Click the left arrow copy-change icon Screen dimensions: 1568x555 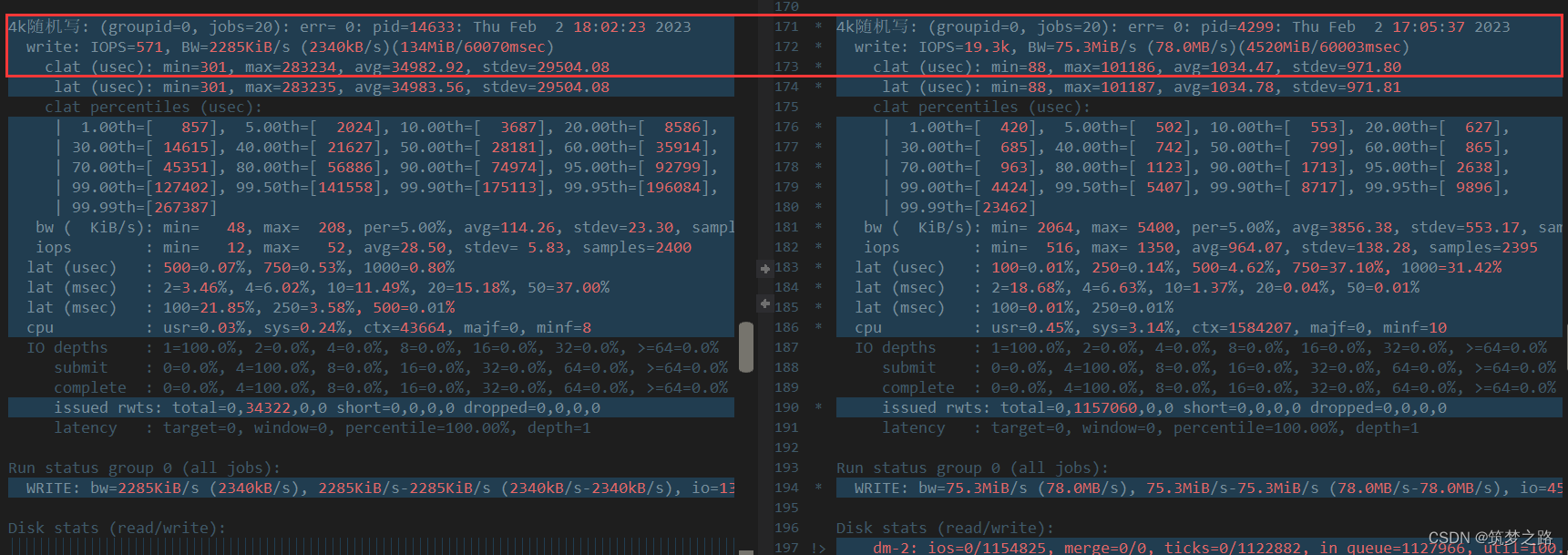pyautogui.click(x=765, y=303)
